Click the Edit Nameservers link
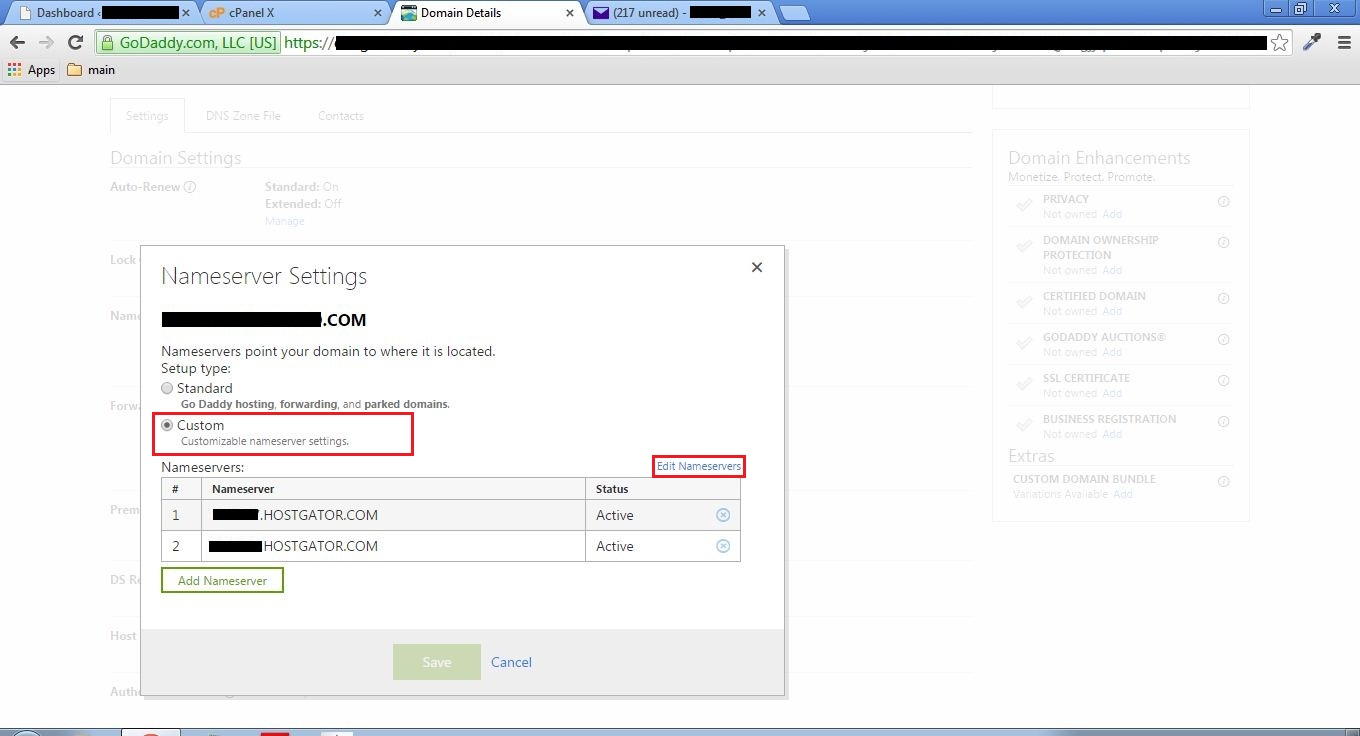The height and width of the screenshot is (736, 1360). [x=698, y=466]
